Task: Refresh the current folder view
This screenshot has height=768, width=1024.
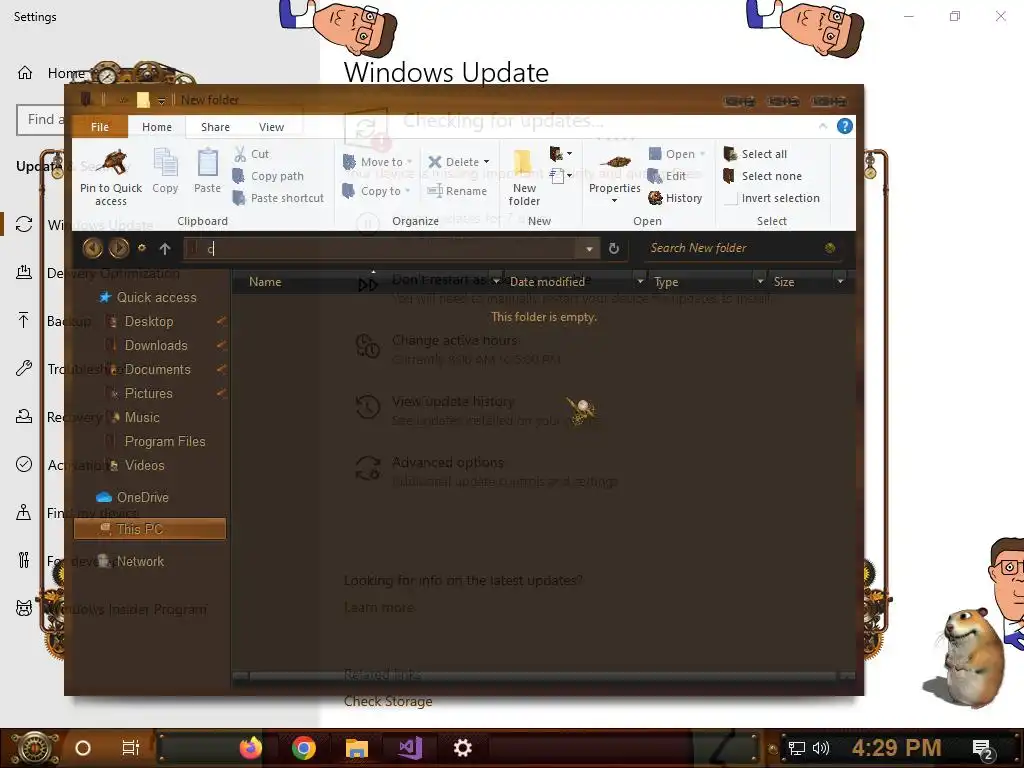Action: [614, 249]
